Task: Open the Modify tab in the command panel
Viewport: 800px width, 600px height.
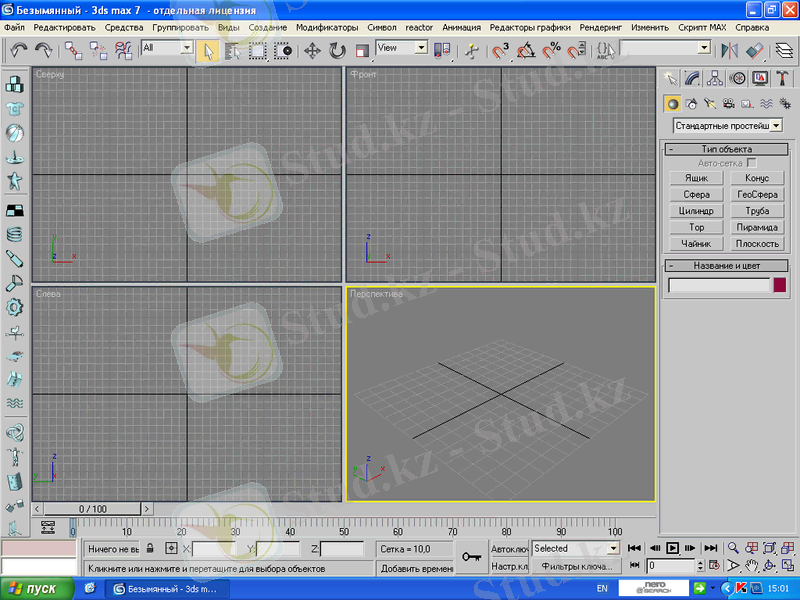Action: pyautogui.click(x=692, y=78)
